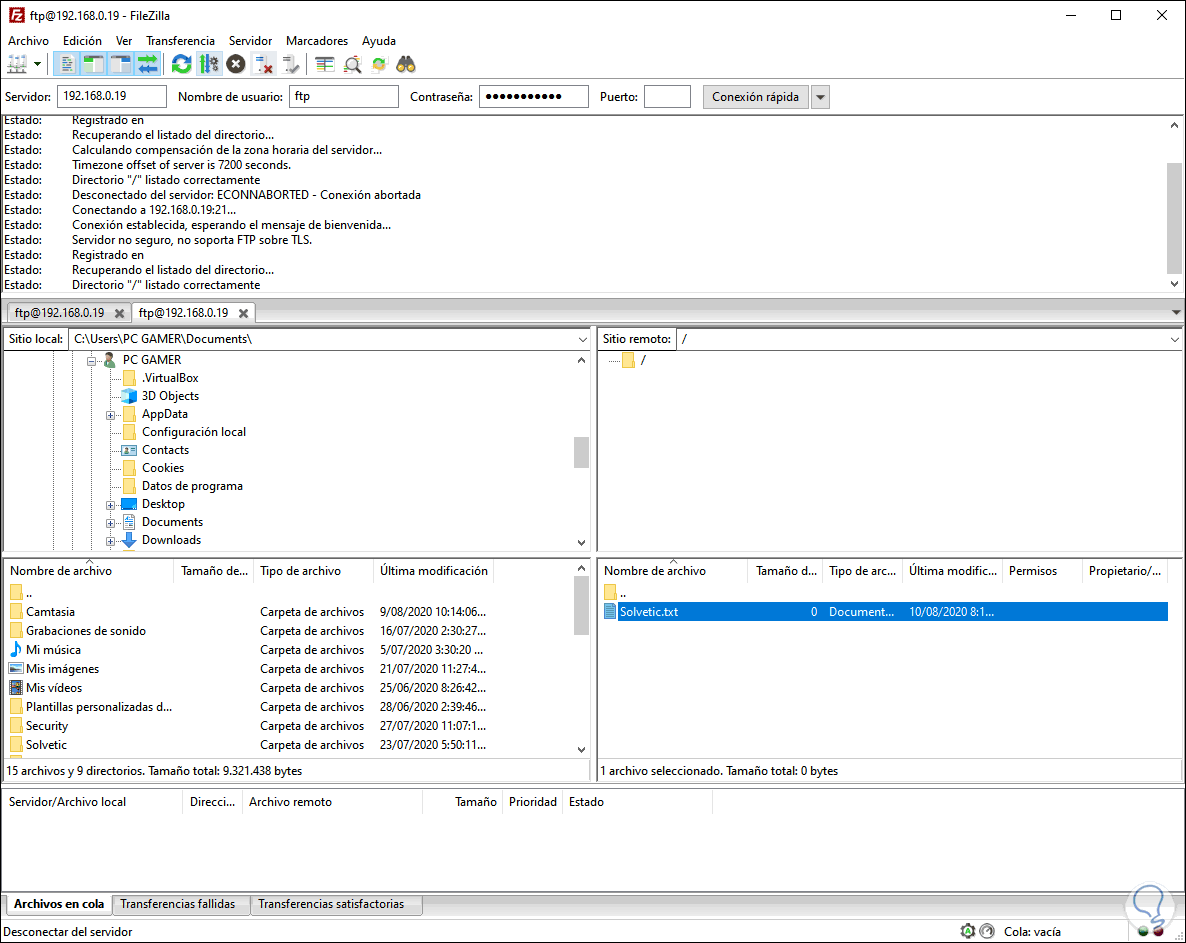Screen dimensions: 1186x943
Task: Toggle local directory tree display
Action: pos(93,64)
